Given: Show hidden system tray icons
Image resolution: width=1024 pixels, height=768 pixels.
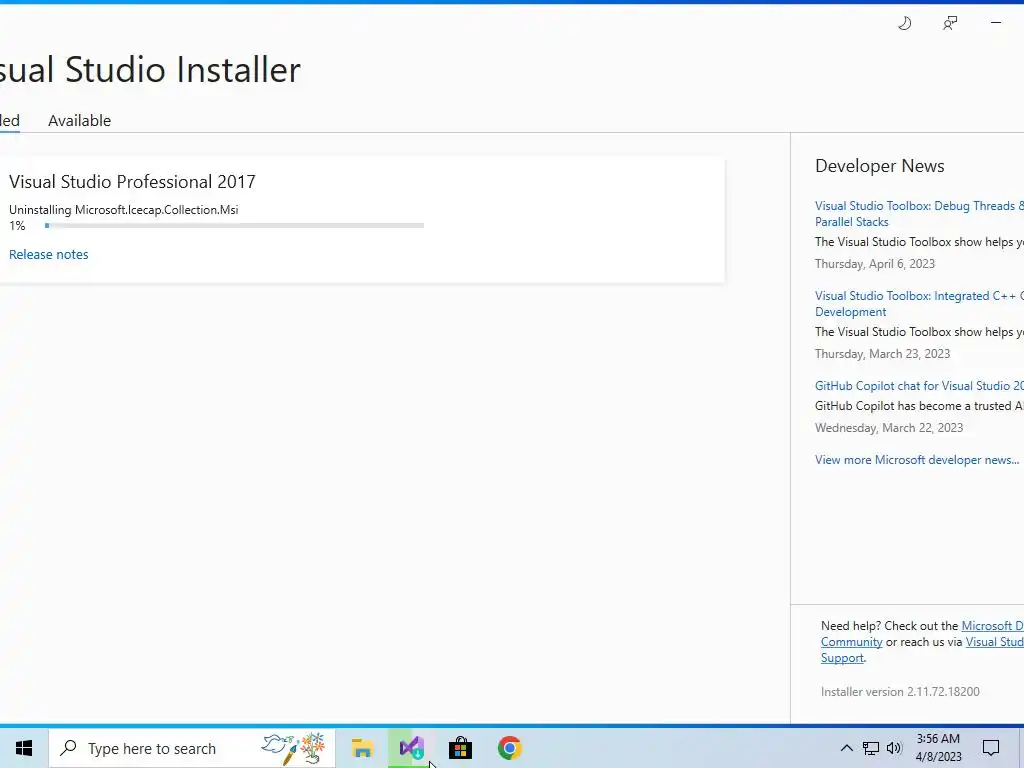Looking at the screenshot, I should (846, 748).
